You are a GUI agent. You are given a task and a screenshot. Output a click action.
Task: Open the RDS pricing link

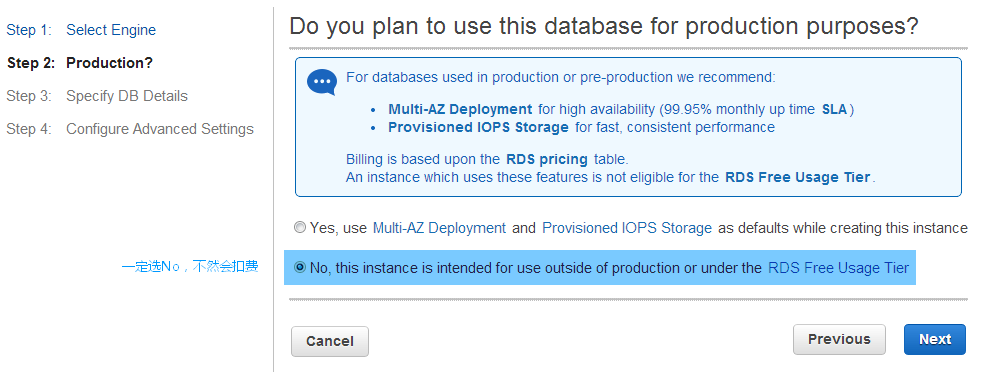[x=547, y=159]
